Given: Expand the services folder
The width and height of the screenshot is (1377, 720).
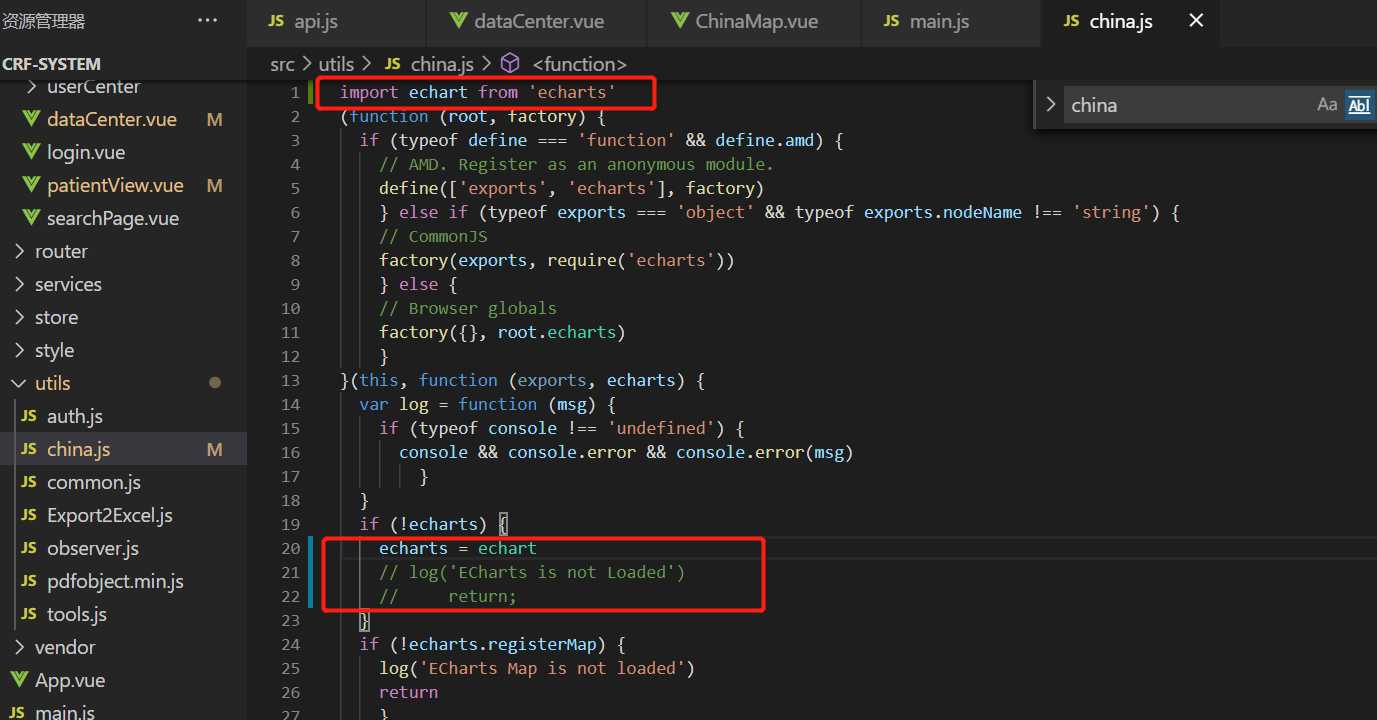Looking at the screenshot, I should click(19, 285).
